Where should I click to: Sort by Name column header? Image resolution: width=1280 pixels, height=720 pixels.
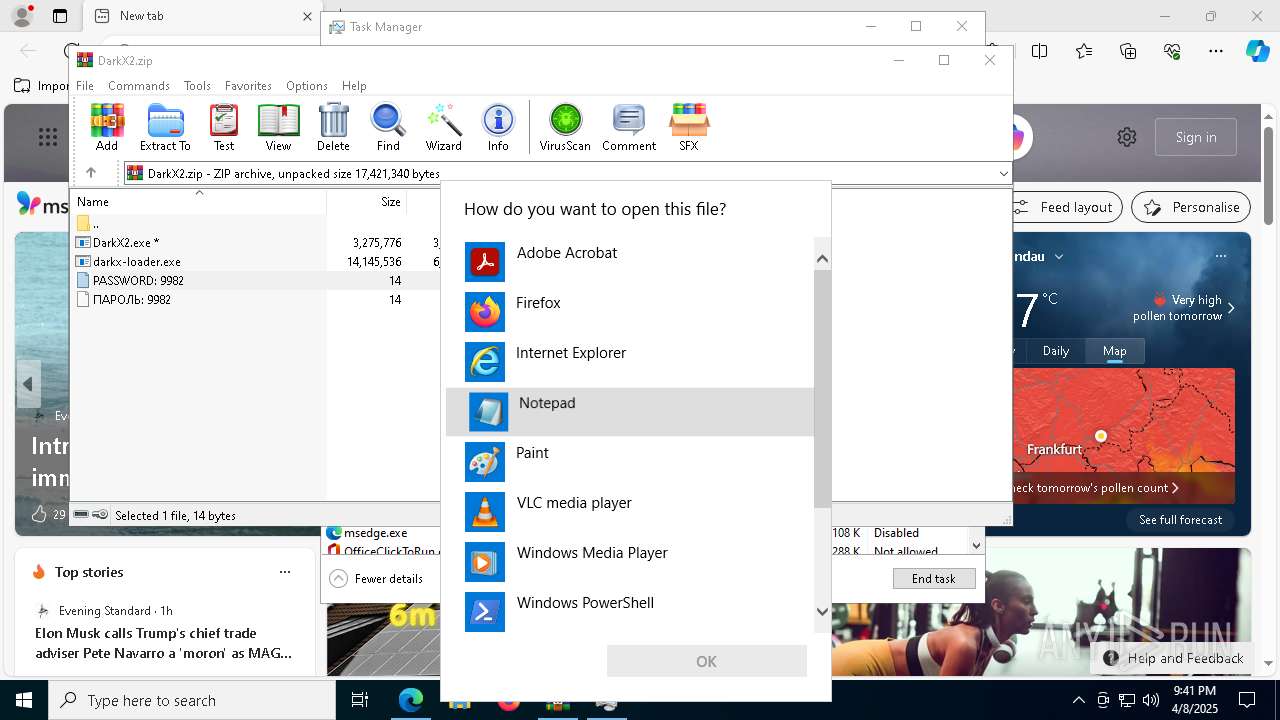tap(198, 202)
